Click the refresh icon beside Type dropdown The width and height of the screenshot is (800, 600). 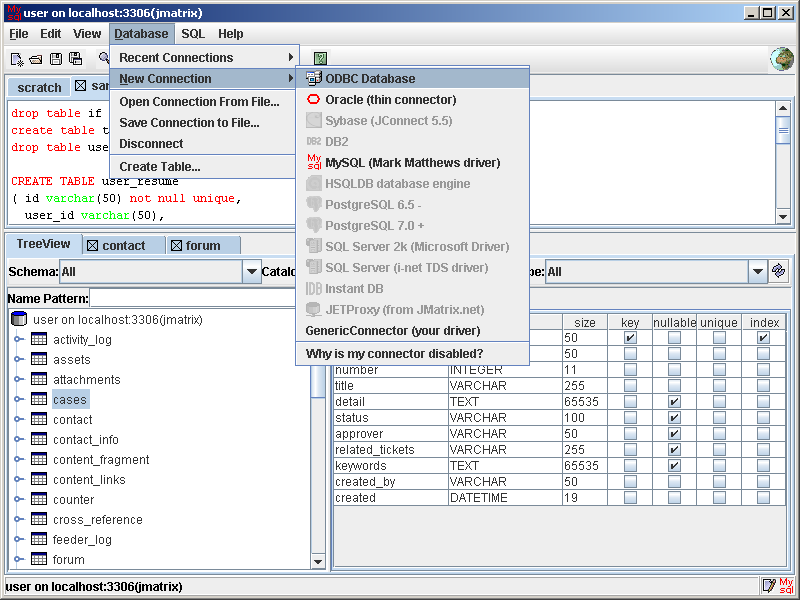tap(778, 271)
